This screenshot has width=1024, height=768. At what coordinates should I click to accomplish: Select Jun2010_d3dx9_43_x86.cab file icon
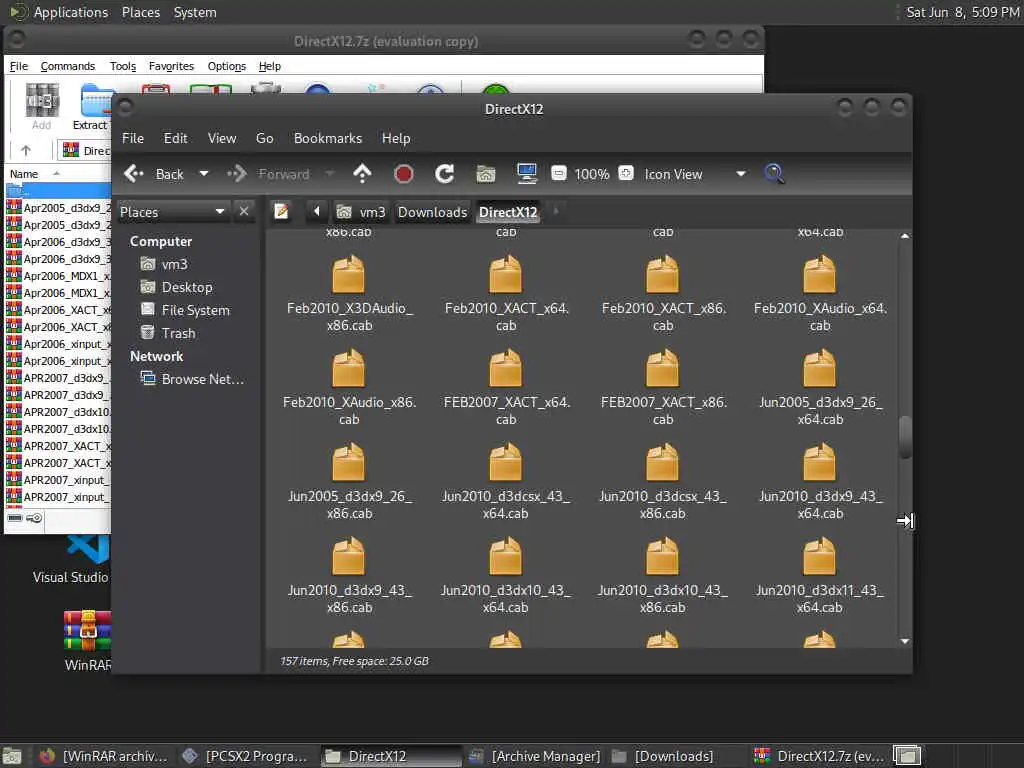(349, 556)
